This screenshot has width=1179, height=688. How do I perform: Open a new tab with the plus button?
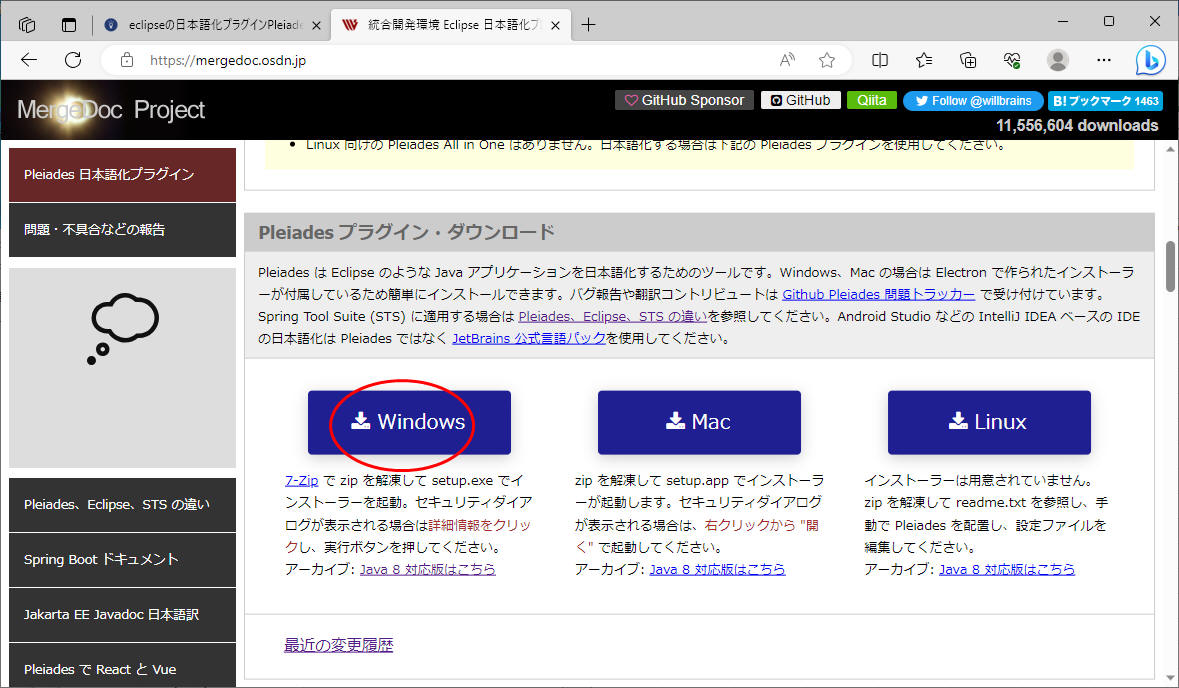(x=588, y=25)
